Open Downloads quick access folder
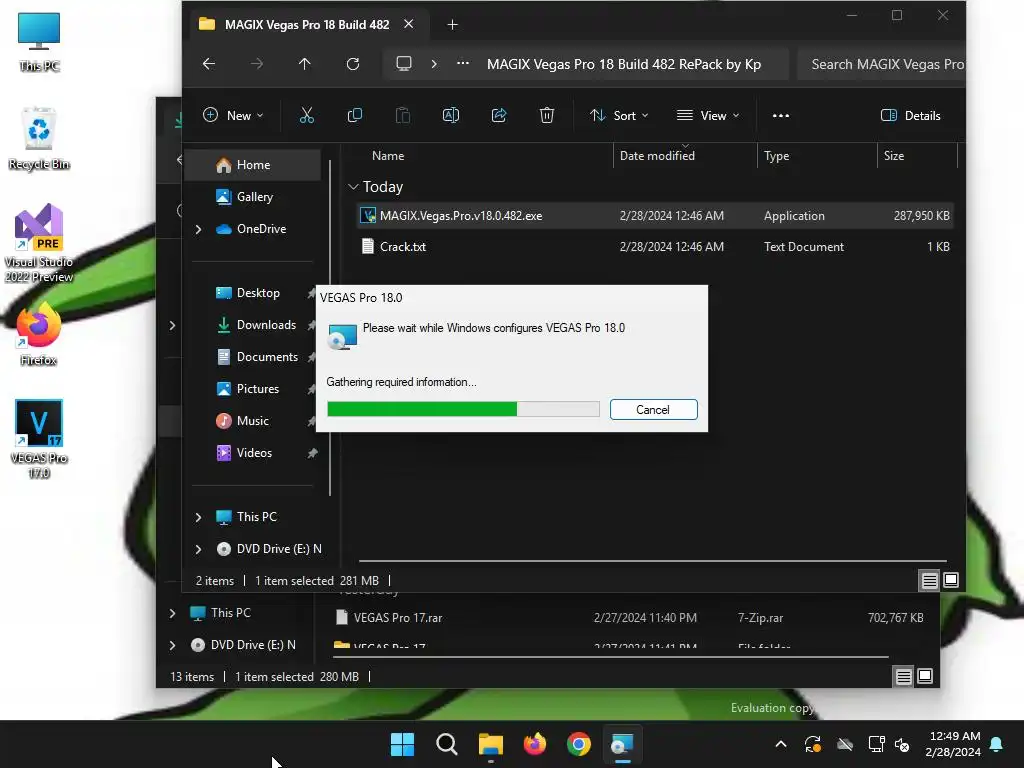The image size is (1024, 768). coord(266,325)
